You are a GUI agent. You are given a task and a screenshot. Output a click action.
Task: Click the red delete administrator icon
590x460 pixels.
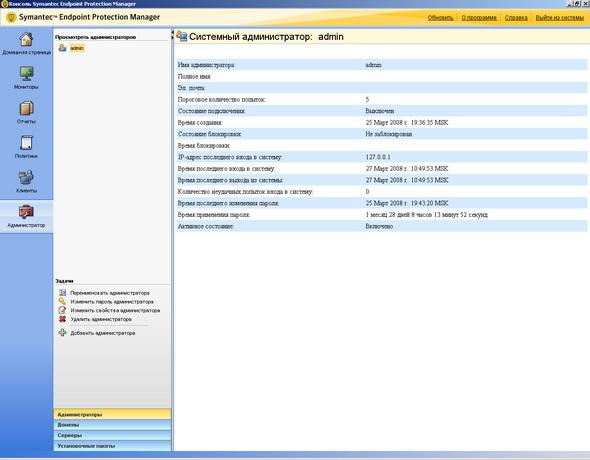(x=62, y=319)
